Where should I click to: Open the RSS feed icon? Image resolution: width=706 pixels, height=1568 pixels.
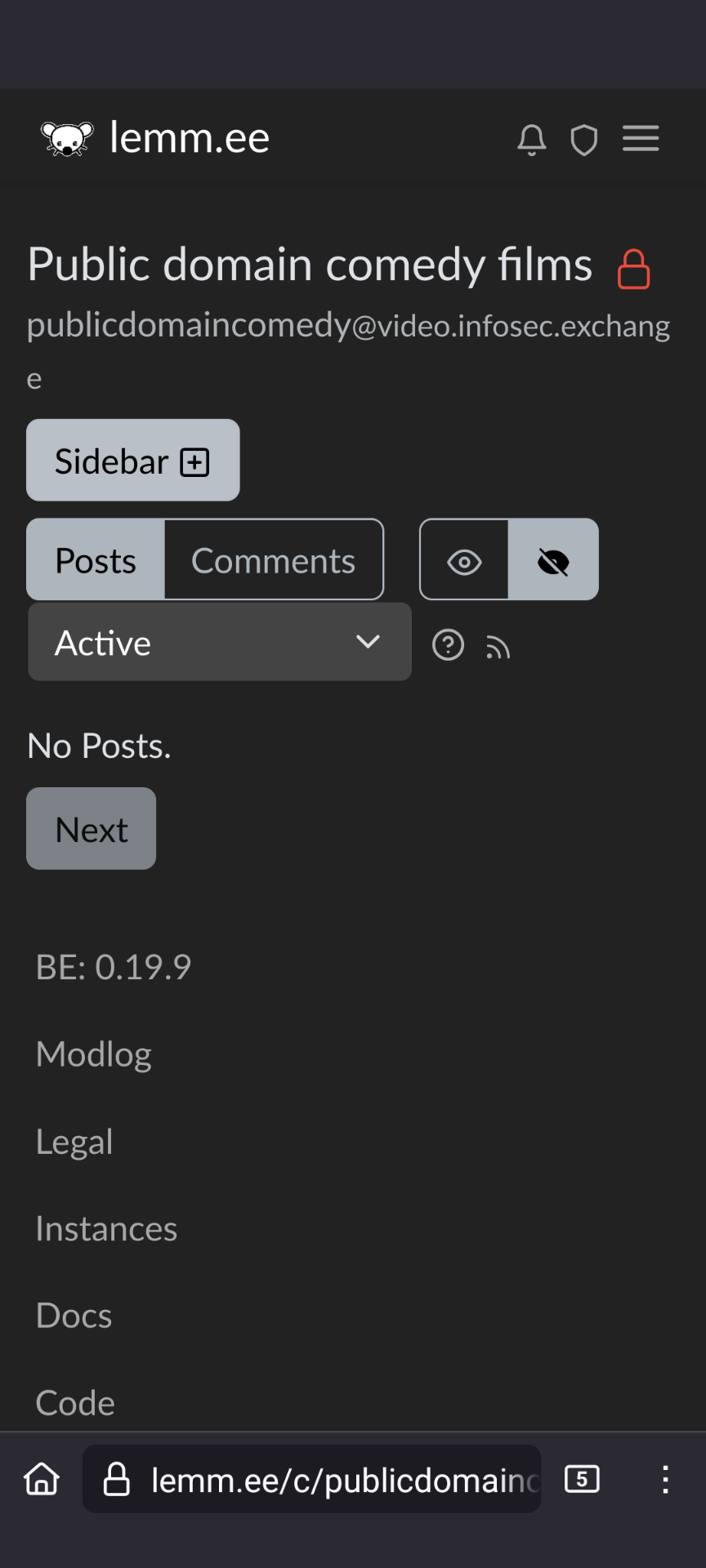click(x=498, y=648)
